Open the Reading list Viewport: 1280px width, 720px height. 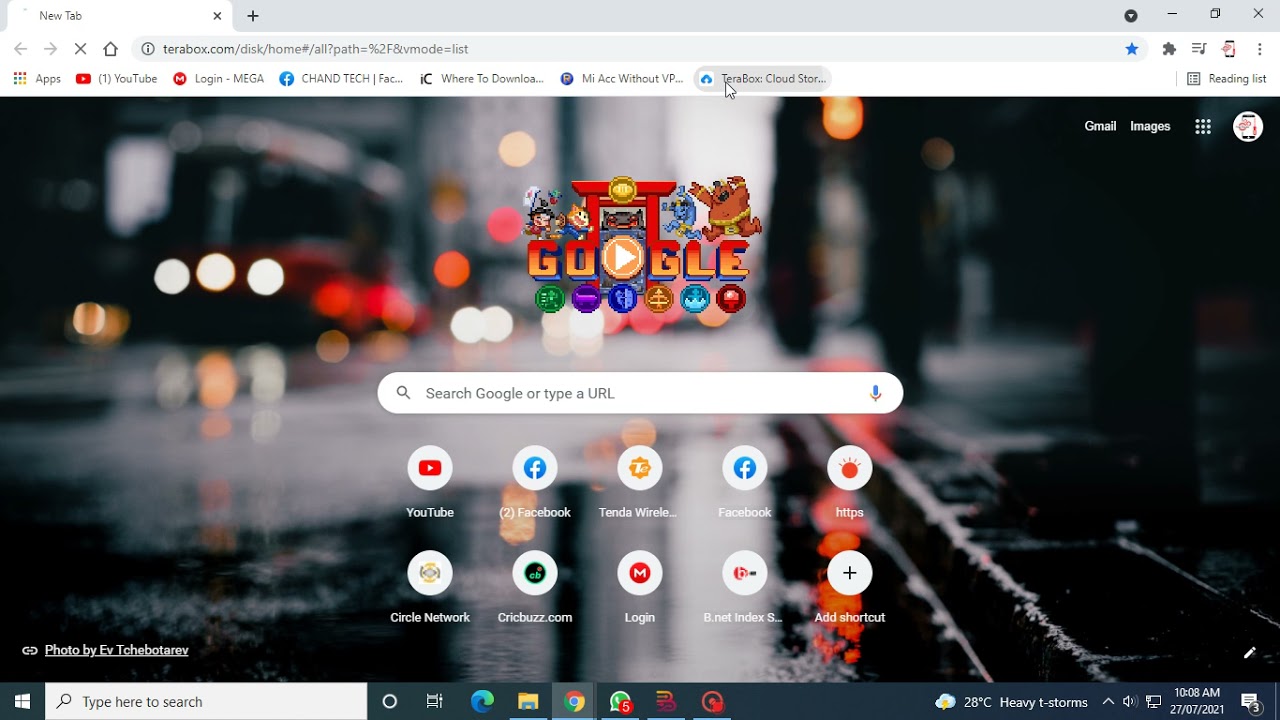point(1227,79)
